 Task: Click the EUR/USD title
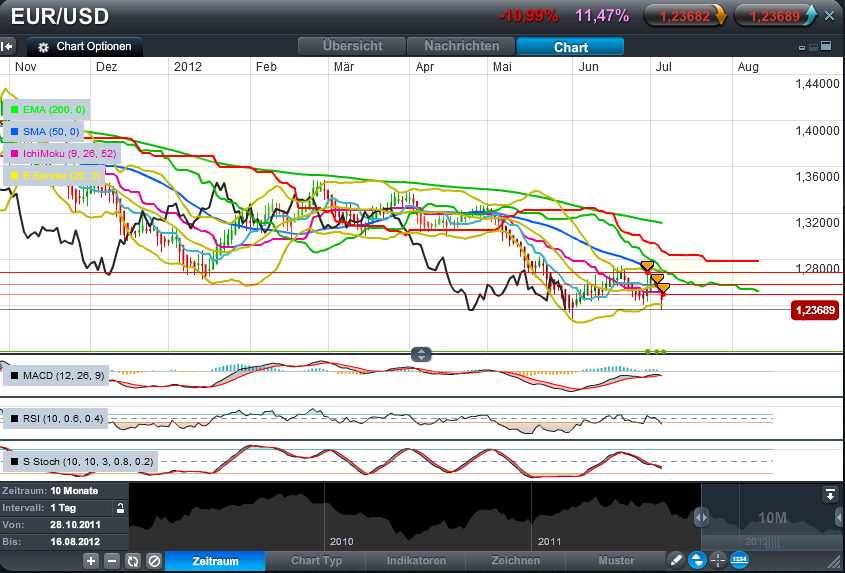pos(60,17)
